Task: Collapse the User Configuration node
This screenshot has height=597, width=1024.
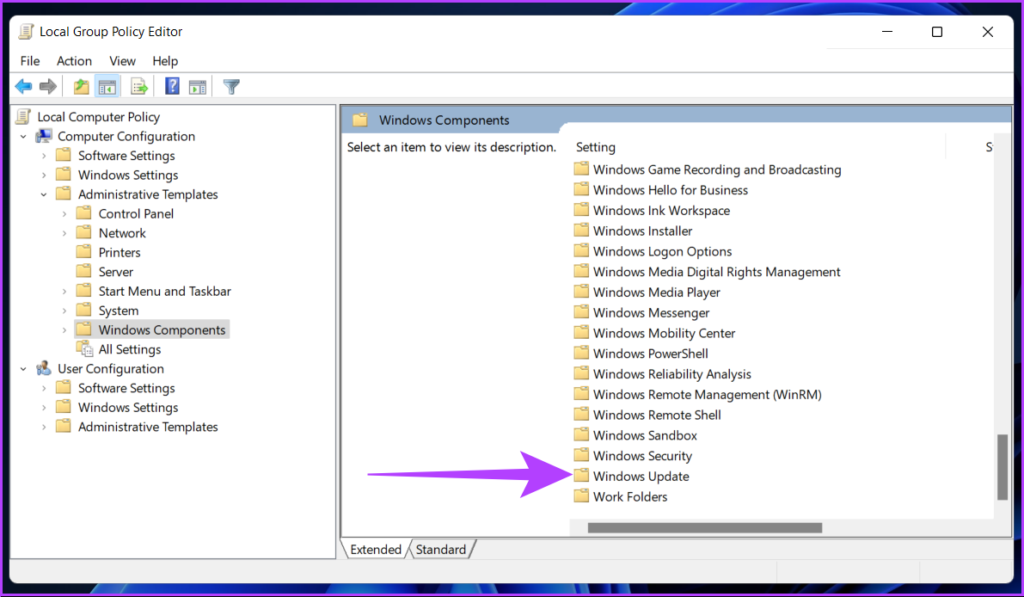Action: click(x=23, y=369)
